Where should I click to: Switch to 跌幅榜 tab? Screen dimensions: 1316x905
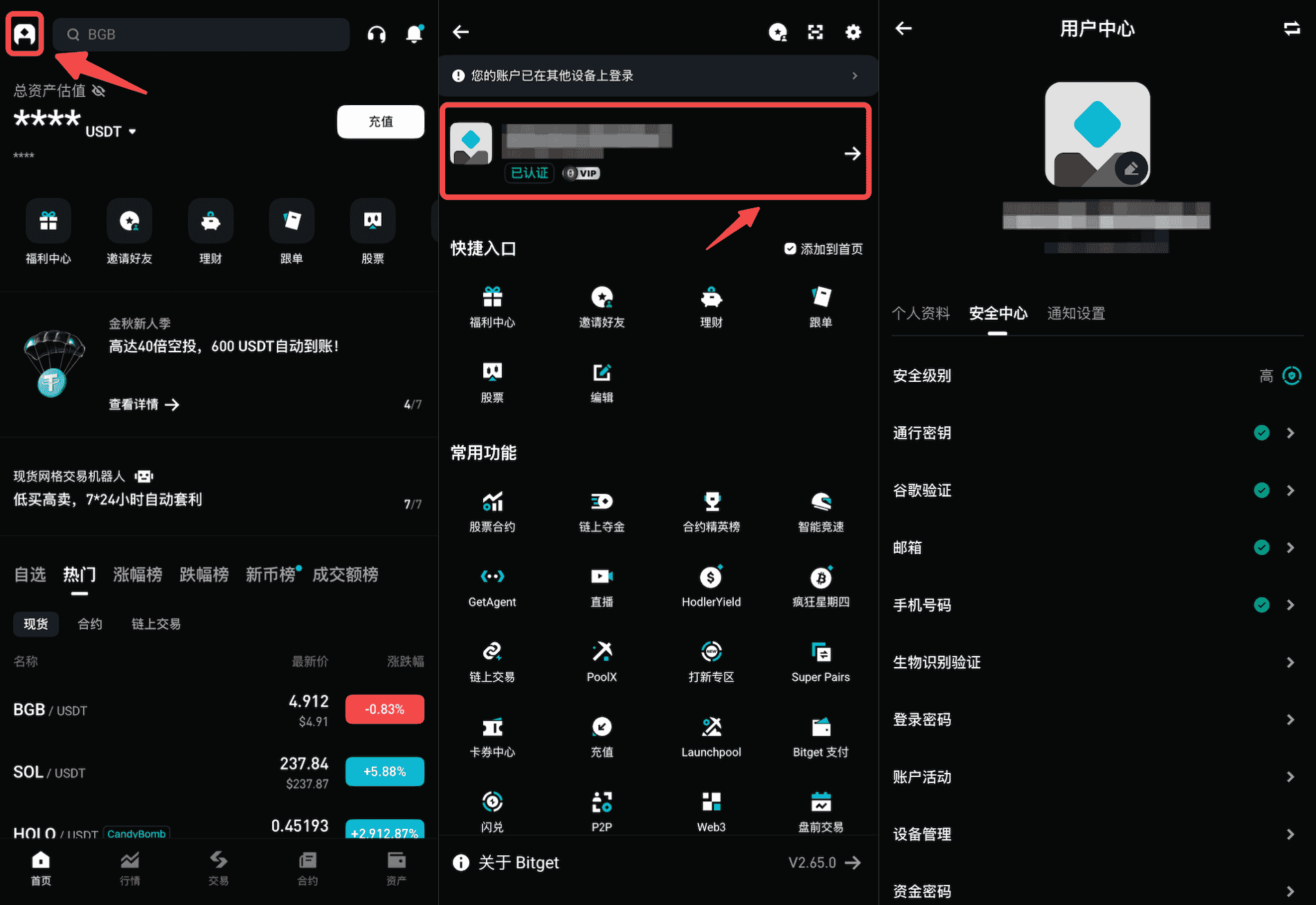[x=204, y=574]
